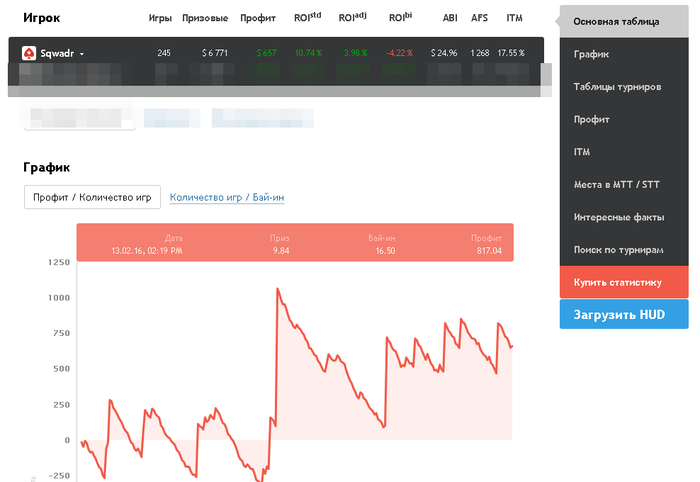Click the Игрок column header

coord(42,18)
